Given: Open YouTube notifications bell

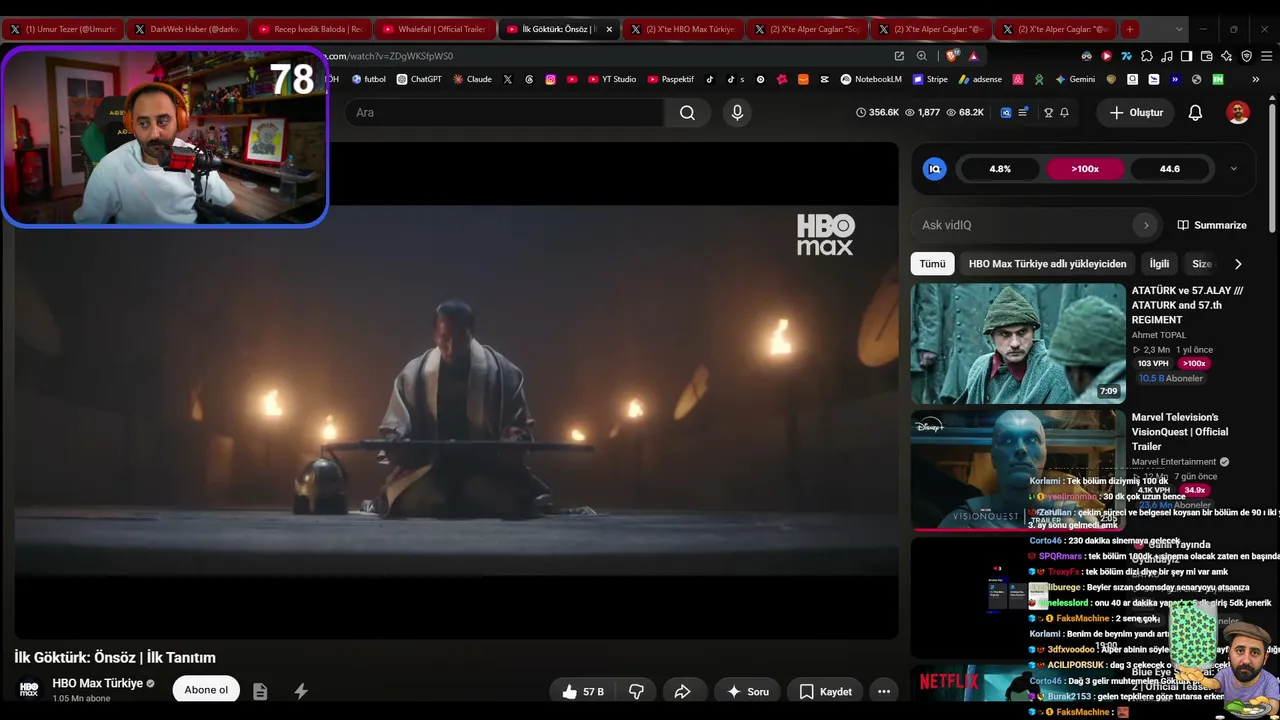Looking at the screenshot, I should coord(1195,113).
